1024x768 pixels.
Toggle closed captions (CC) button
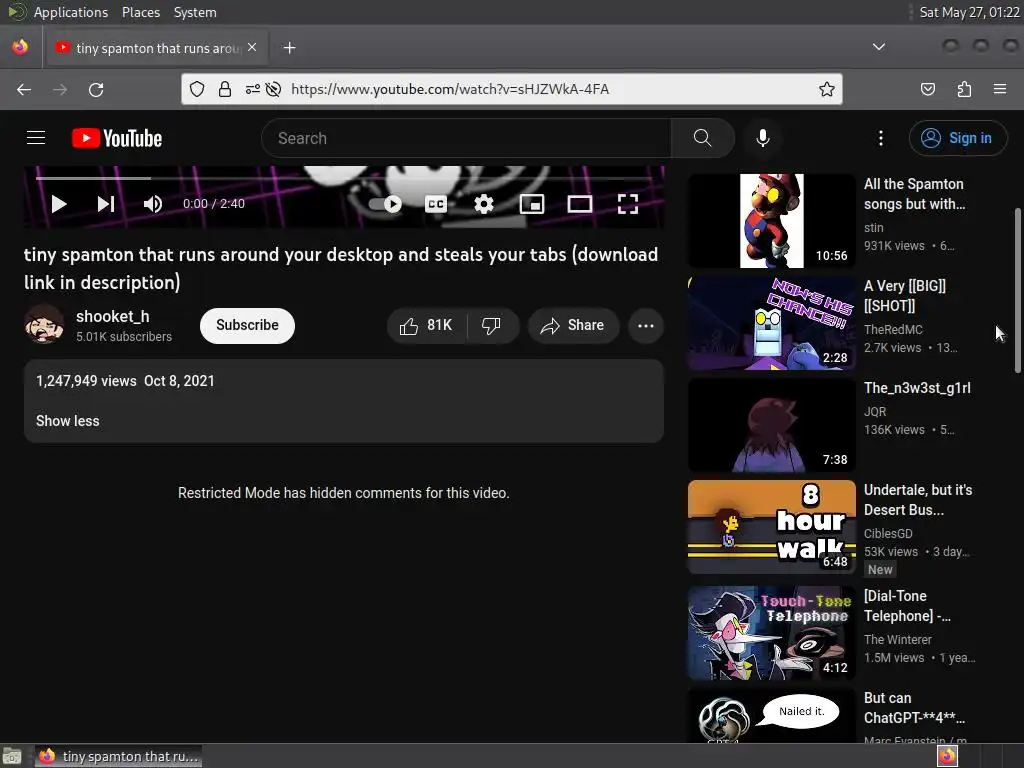point(436,204)
